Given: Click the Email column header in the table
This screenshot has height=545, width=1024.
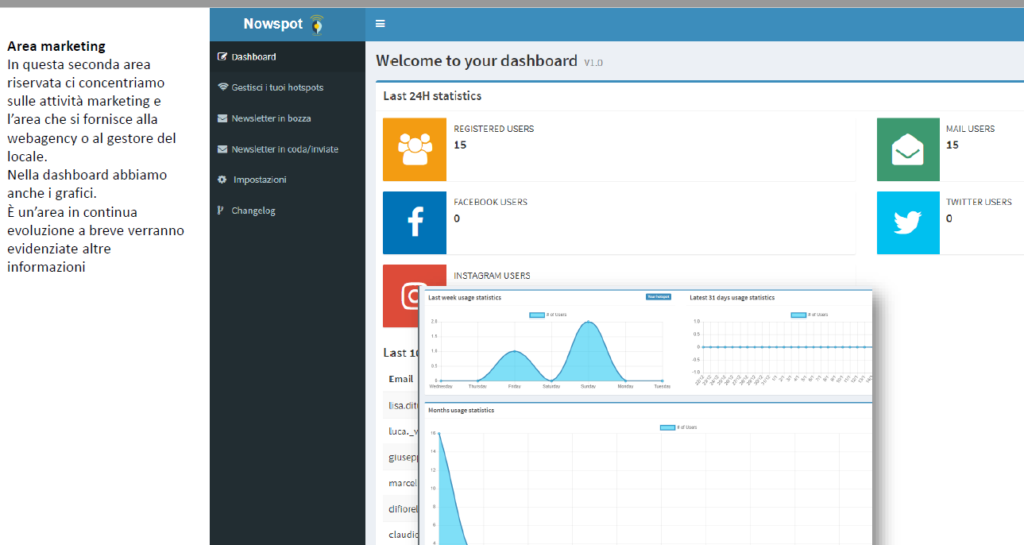Looking at the screenshot, I should click(401, 380).
